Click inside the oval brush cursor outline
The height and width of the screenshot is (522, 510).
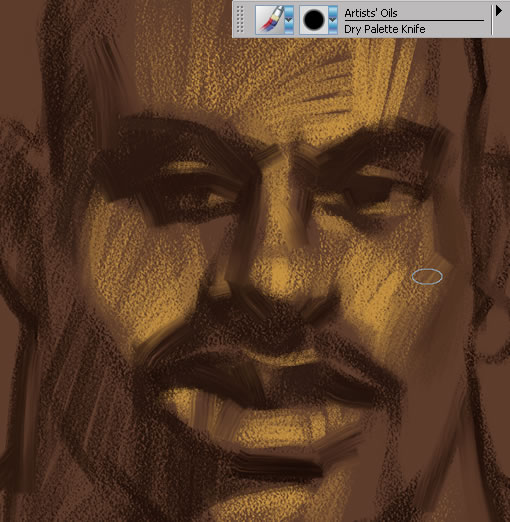[x=427, y=277]
